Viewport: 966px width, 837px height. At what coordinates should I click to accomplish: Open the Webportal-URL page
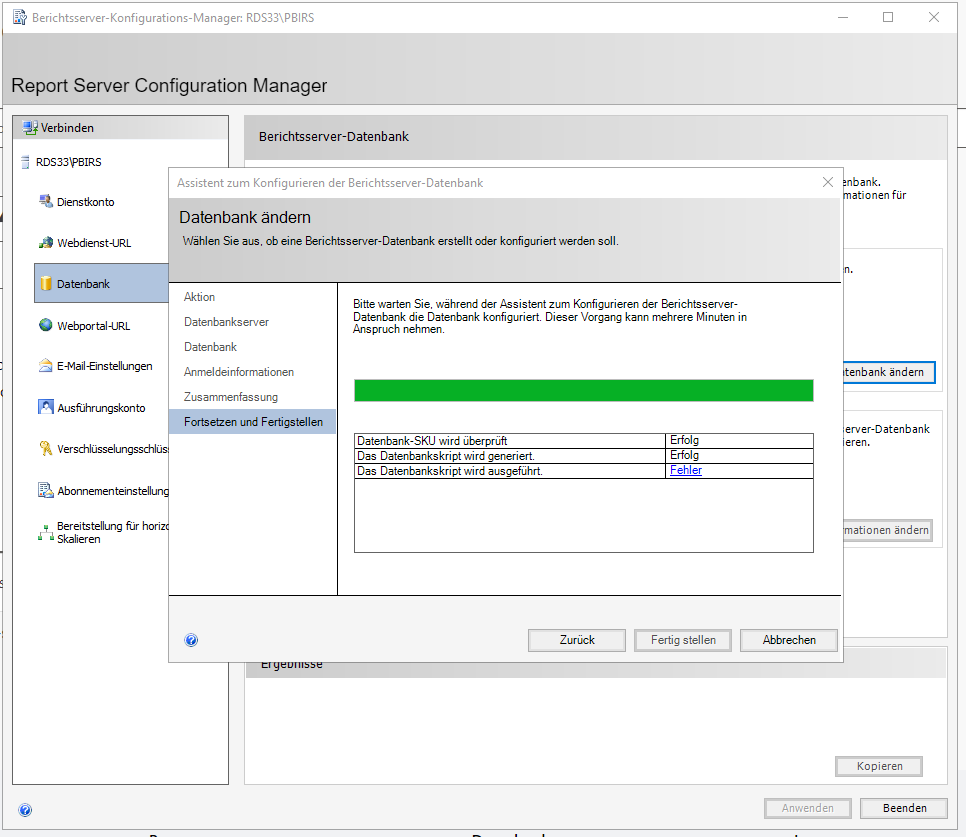click(94, 326)
